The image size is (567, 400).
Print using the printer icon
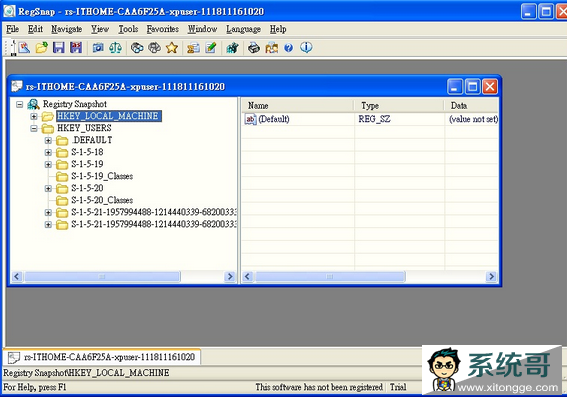coord(254,47)
